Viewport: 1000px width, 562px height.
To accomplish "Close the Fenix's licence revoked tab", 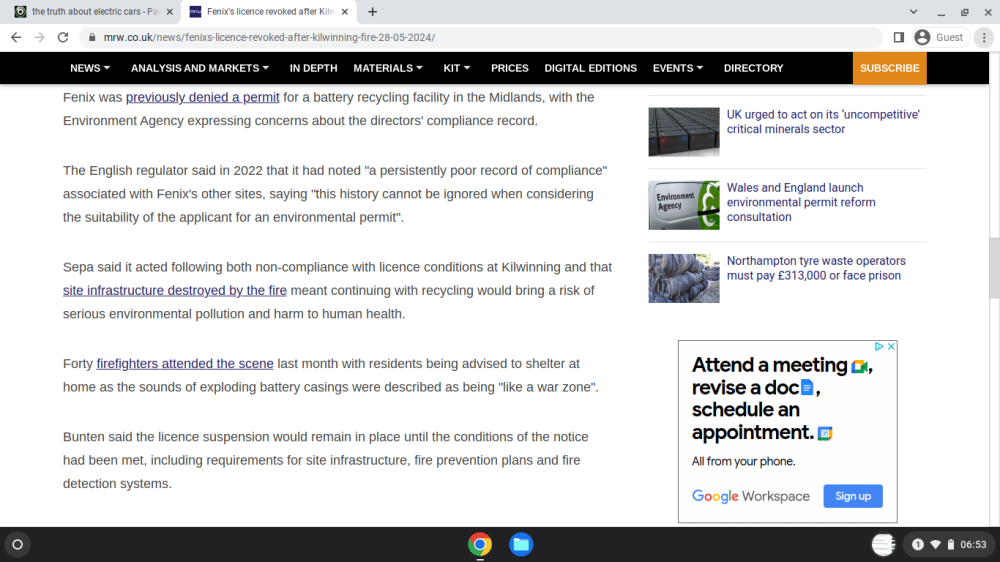I will pyautogui.click(x=345, y=11).
